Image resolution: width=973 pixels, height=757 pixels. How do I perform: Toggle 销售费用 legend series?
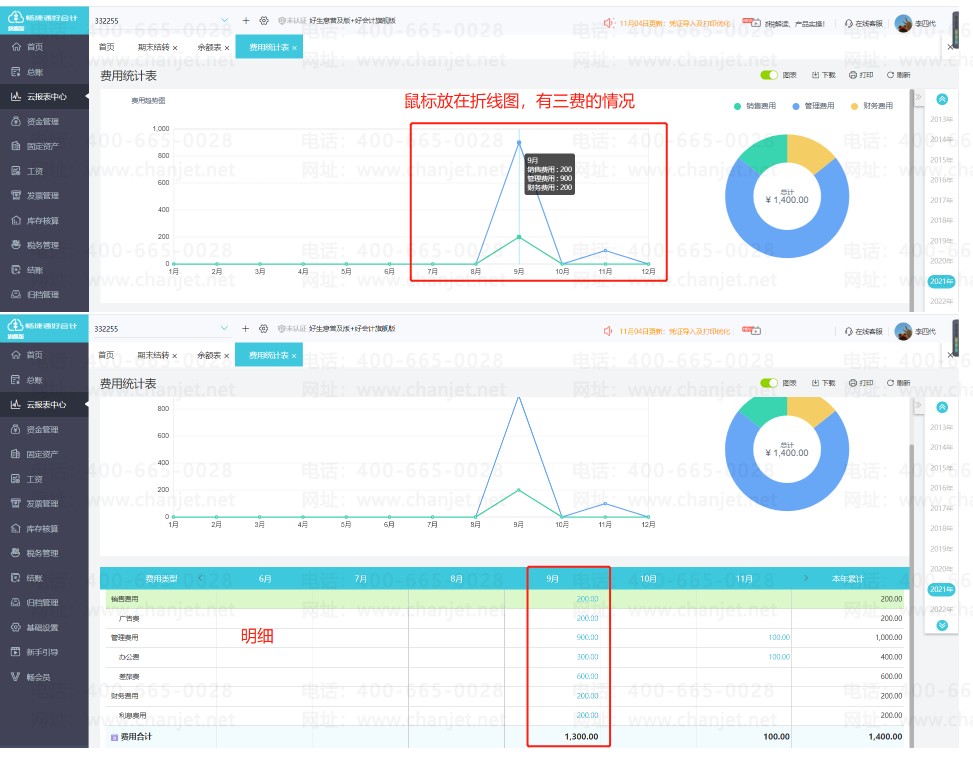click(x=755, y=106)
